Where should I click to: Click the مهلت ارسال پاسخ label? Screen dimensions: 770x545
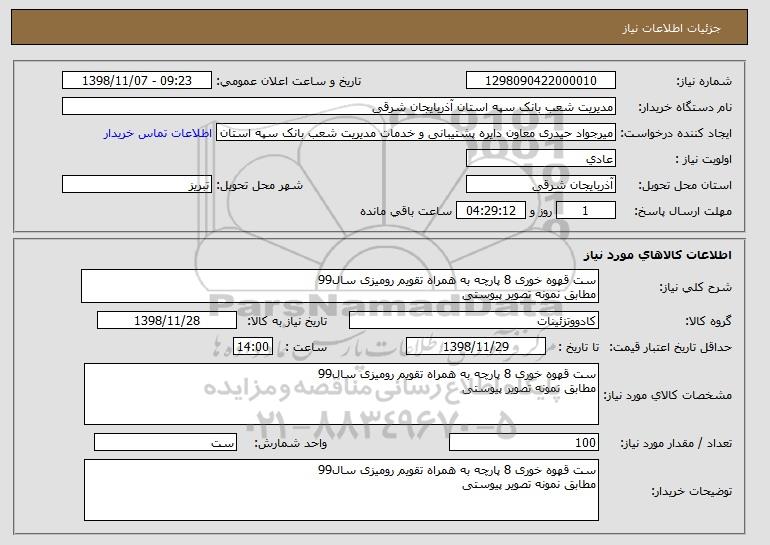(x=683, y=212)
